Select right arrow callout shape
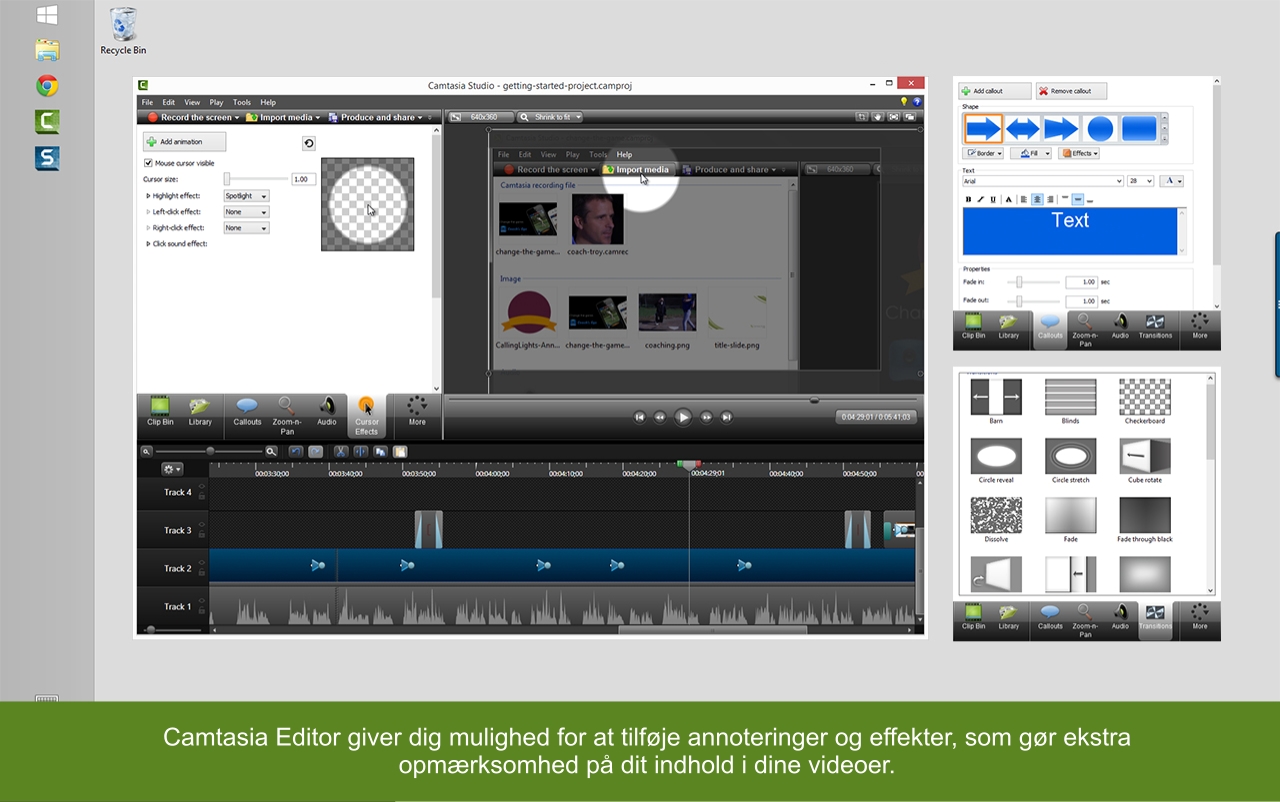Screen dimensions: 1280x802 coord(983,128)
